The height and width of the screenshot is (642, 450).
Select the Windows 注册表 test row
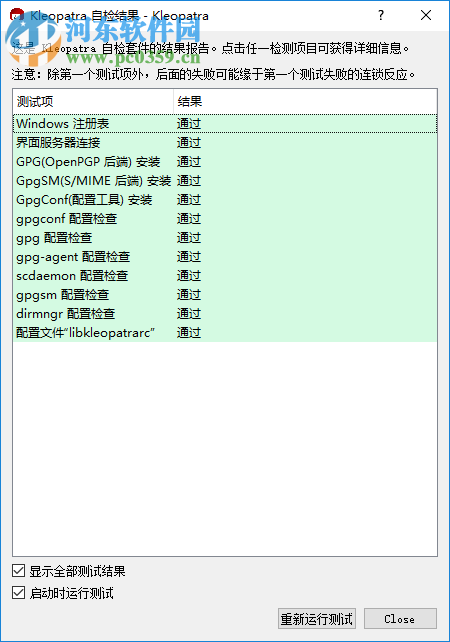point(225,124)
